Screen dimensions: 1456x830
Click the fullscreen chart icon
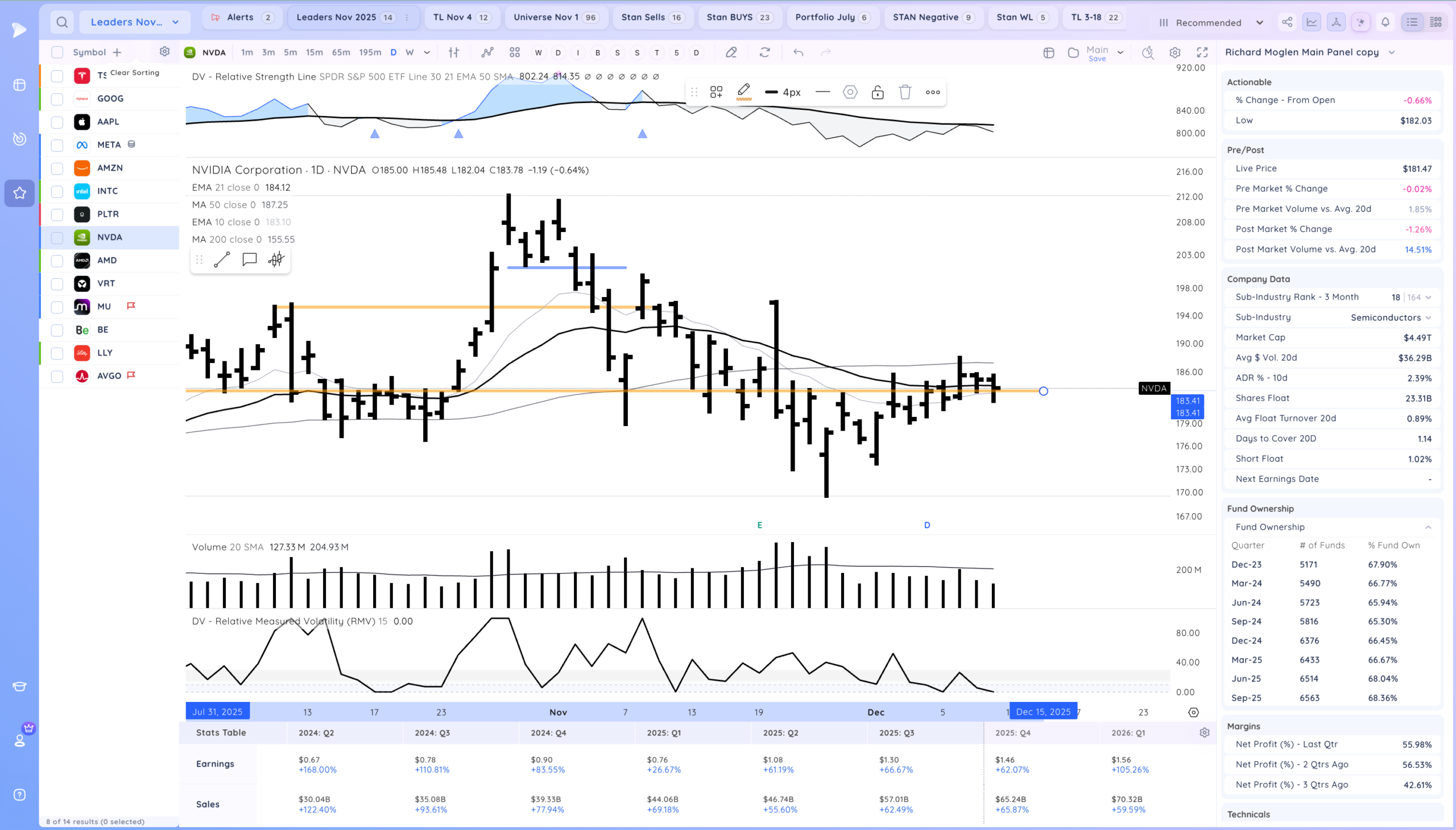(1202, 52)
